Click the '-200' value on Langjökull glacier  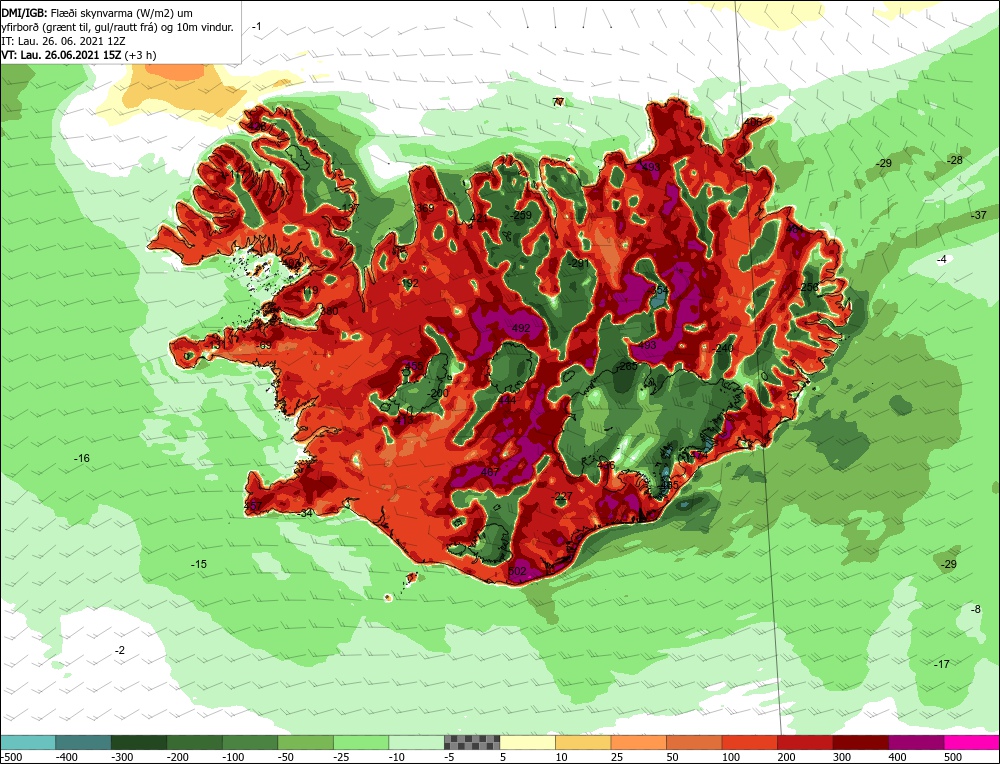(x=438, y=393)
